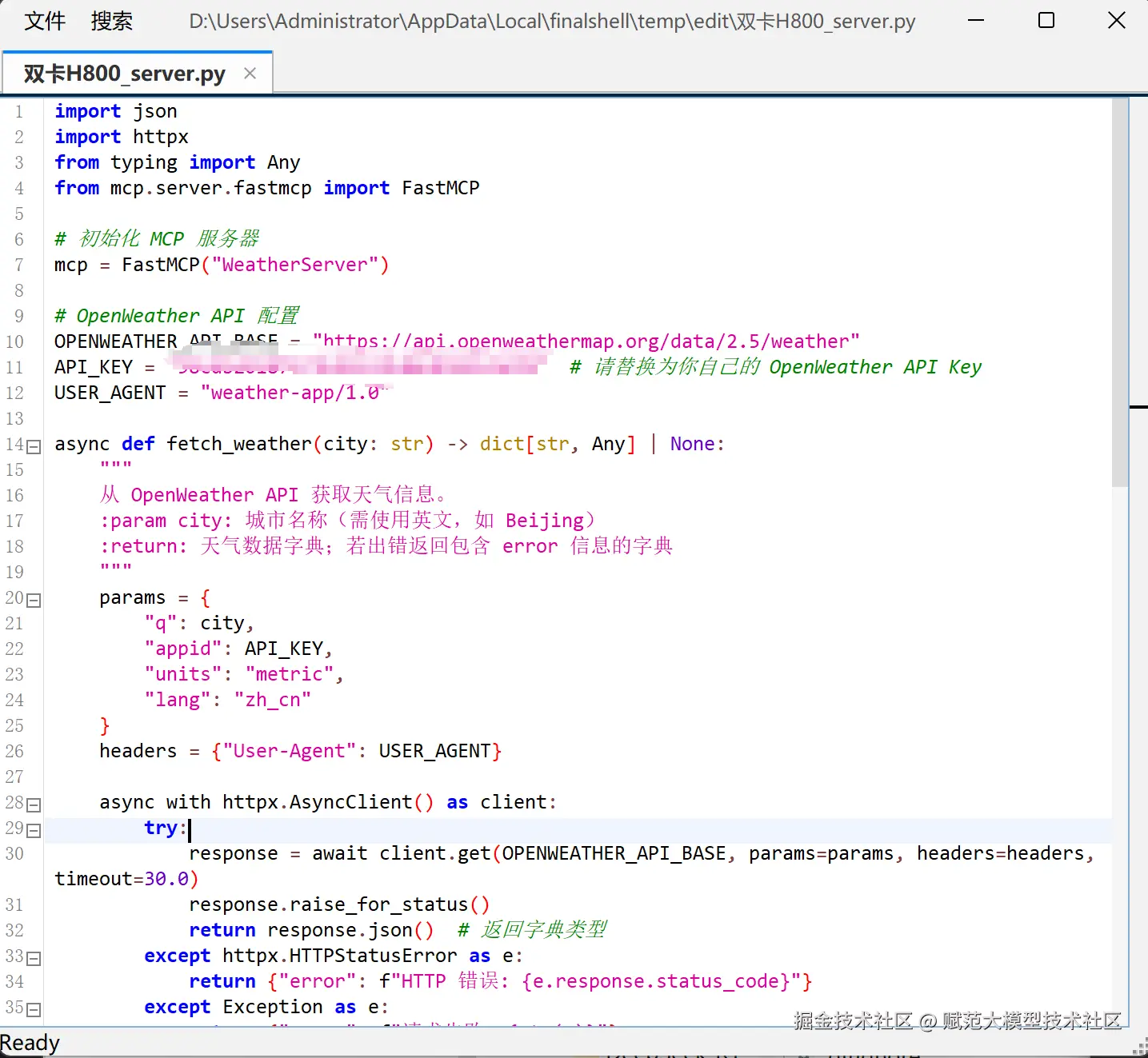This screenshot has width=1148, height=1058.
Task: Place cursor on 'try:' at line 29
Action: pyautogui.click(x=166, y=828)
